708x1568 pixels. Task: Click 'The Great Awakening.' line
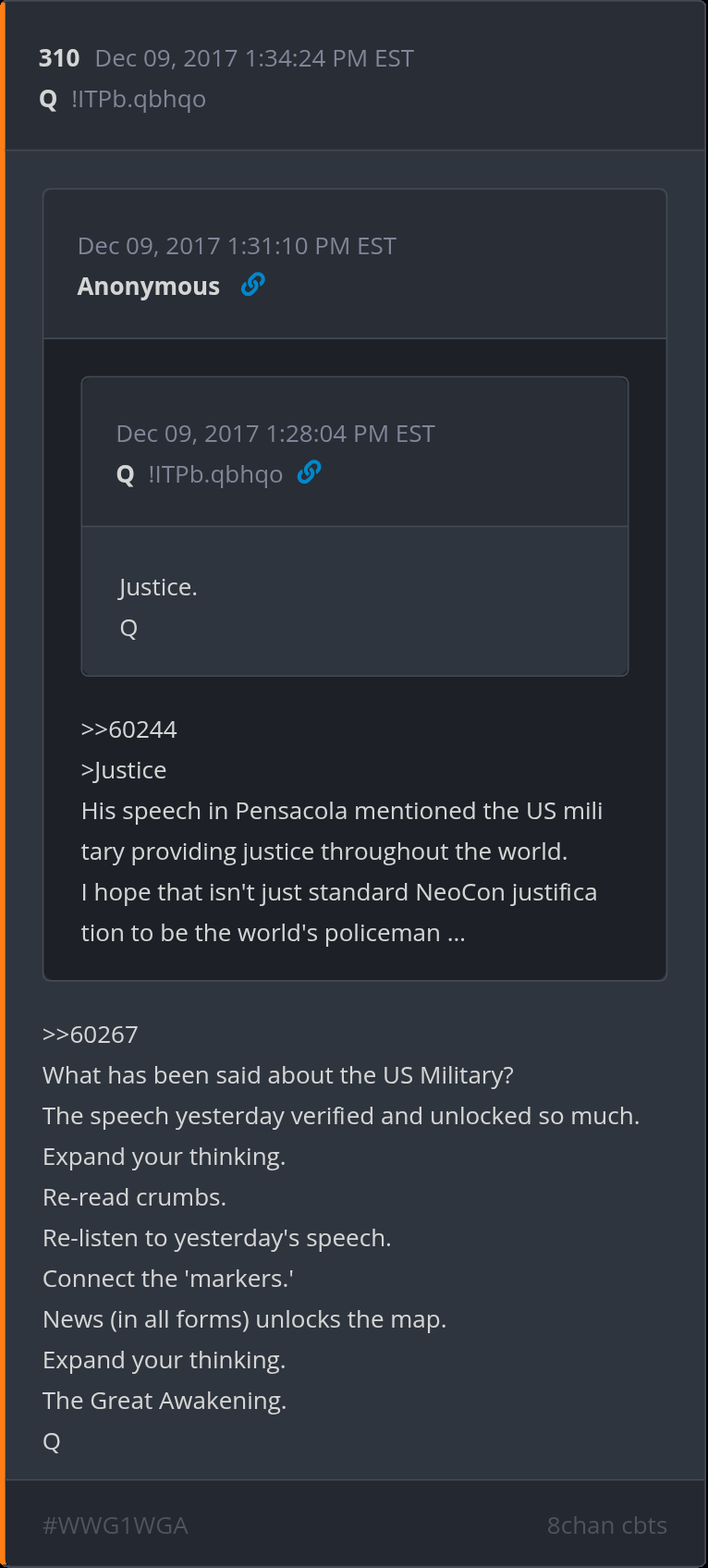165,1401
